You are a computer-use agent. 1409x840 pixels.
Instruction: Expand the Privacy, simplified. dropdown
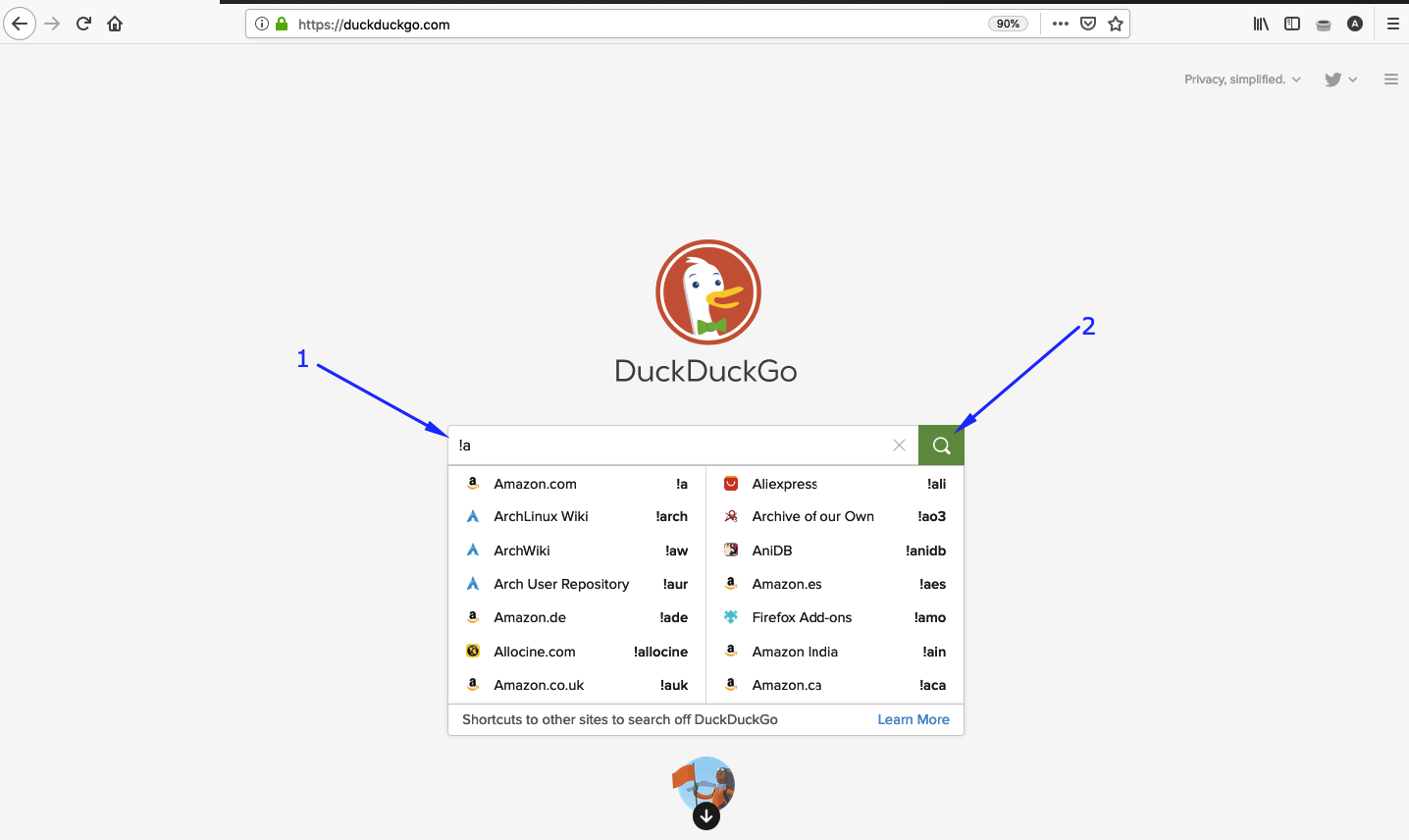(x=1242, y=79)
